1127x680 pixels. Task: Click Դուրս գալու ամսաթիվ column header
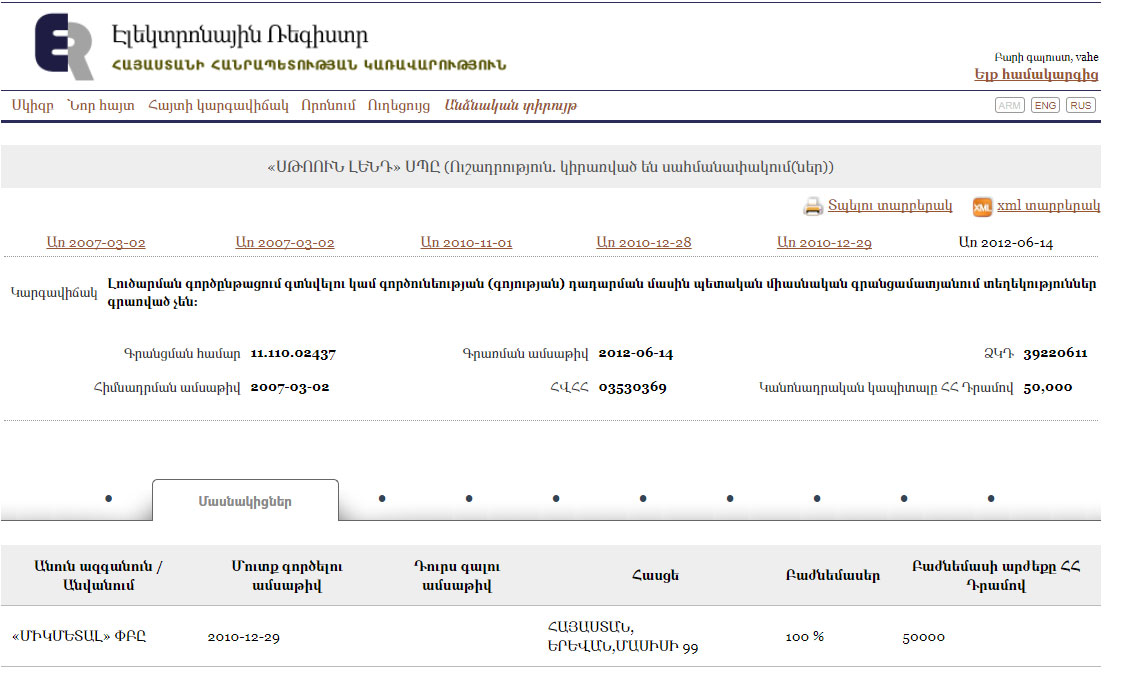point(457,575)
